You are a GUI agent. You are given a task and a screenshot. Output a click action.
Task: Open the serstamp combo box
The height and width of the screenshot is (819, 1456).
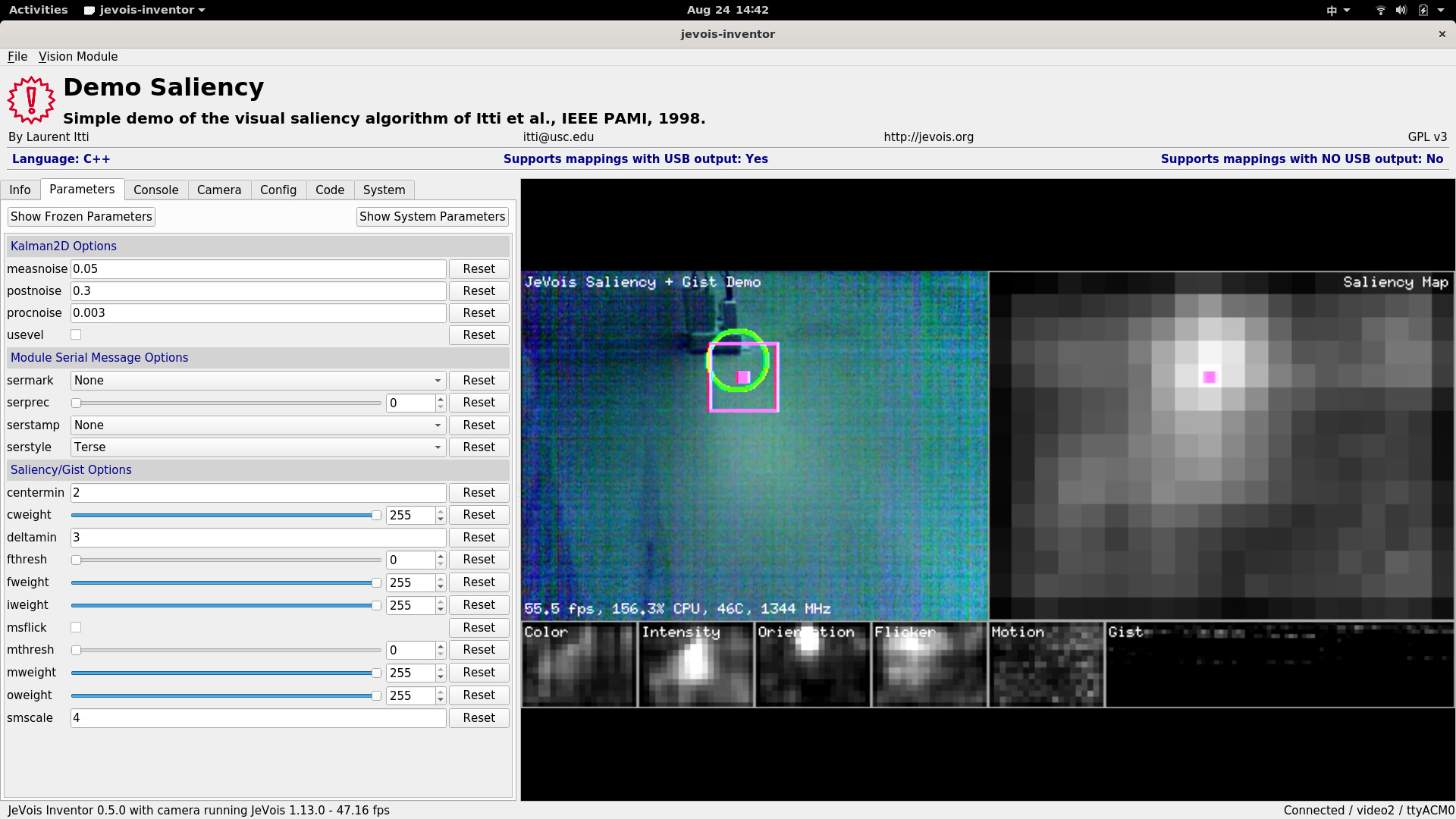coord(258,425)
